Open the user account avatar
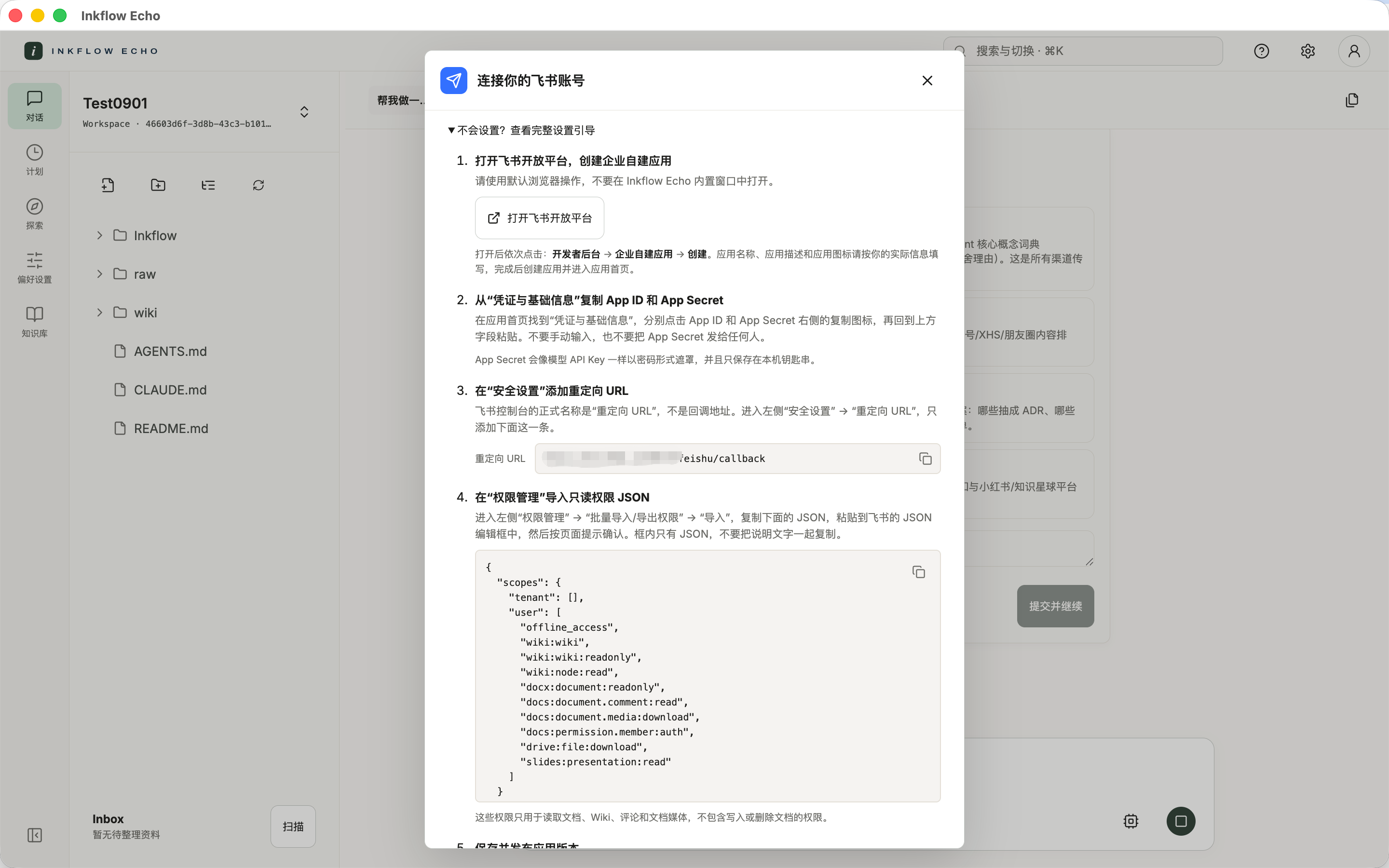The width and height of the screenshot is (1389, 868). coord(1354,51)
